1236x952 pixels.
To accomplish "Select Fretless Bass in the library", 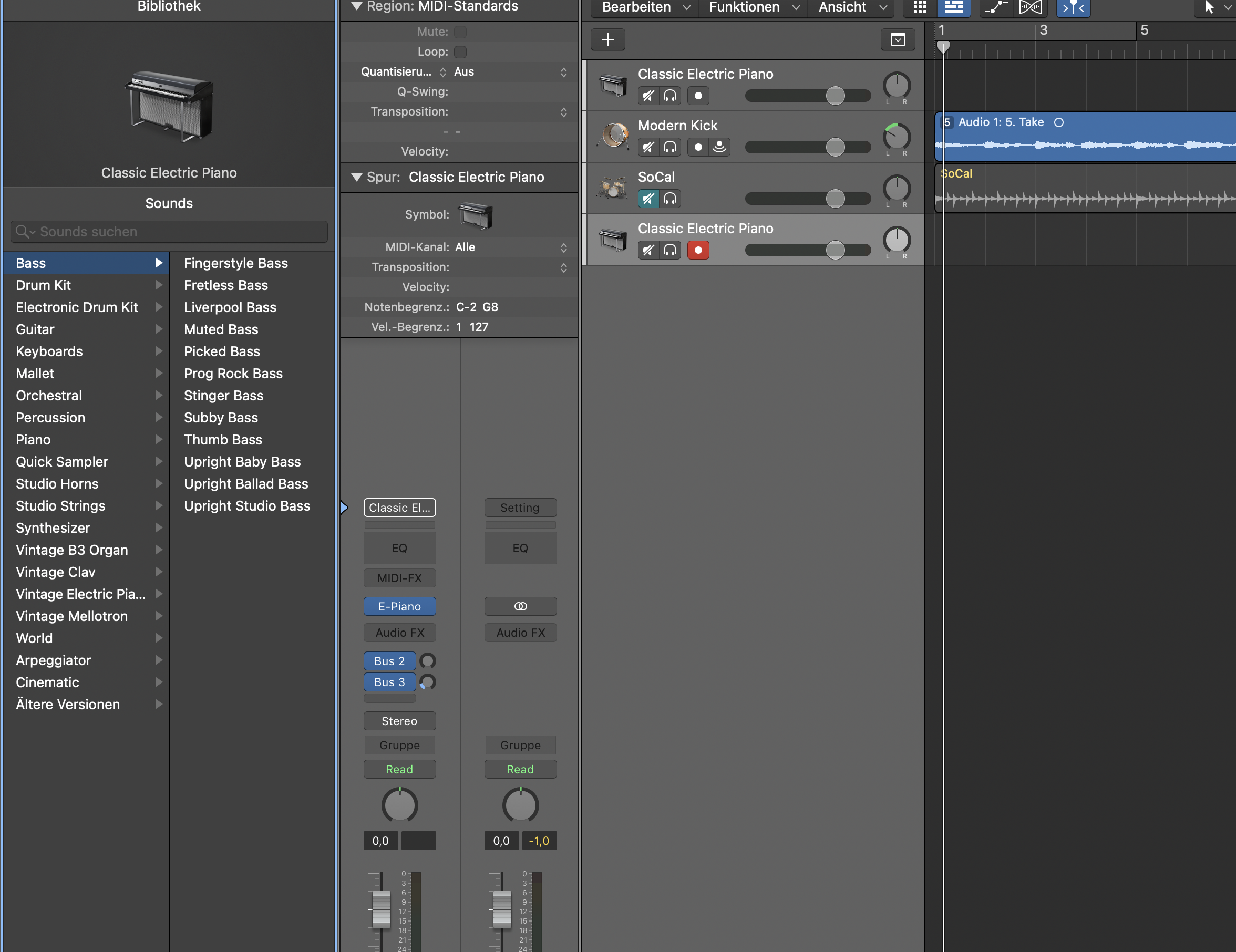I will [226, 285].
